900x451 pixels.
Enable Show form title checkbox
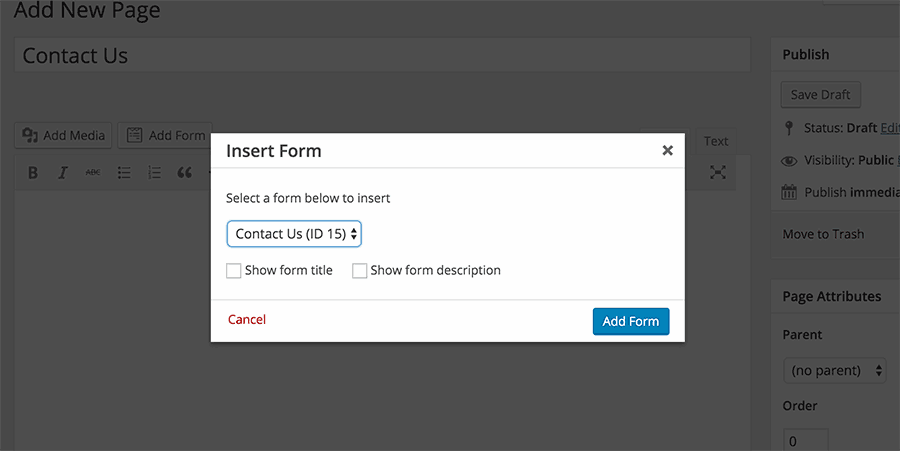point(234,271)
